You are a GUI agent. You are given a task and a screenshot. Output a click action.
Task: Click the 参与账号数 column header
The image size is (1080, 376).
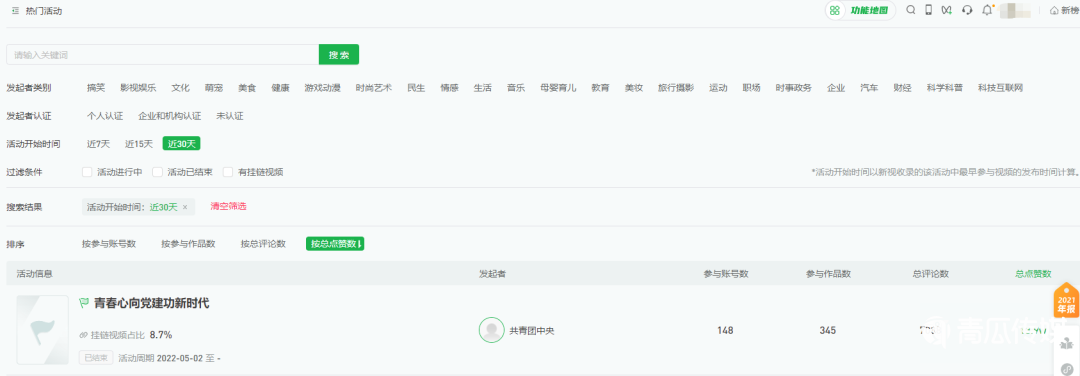725,274
